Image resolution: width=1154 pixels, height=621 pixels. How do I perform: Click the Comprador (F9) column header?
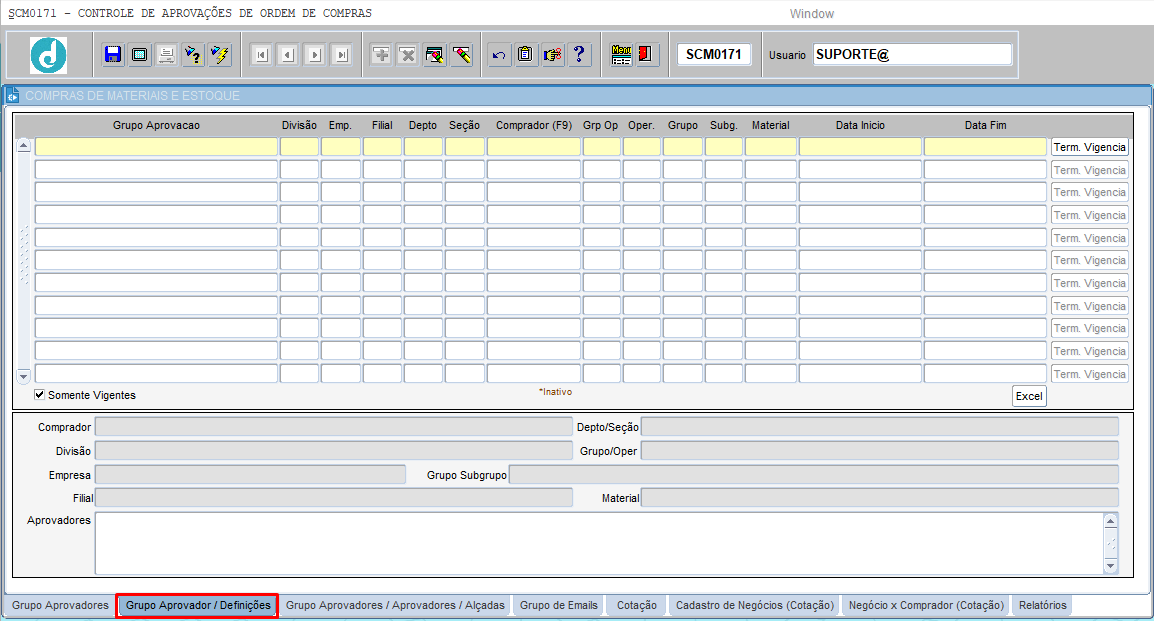coord(534,125)
